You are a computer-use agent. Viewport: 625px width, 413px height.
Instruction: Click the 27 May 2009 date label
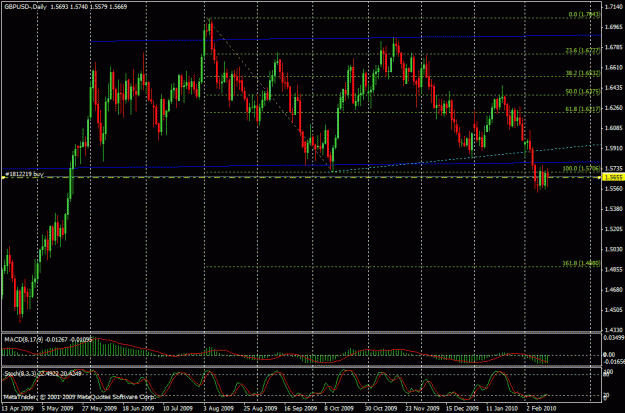coord(100,409)
